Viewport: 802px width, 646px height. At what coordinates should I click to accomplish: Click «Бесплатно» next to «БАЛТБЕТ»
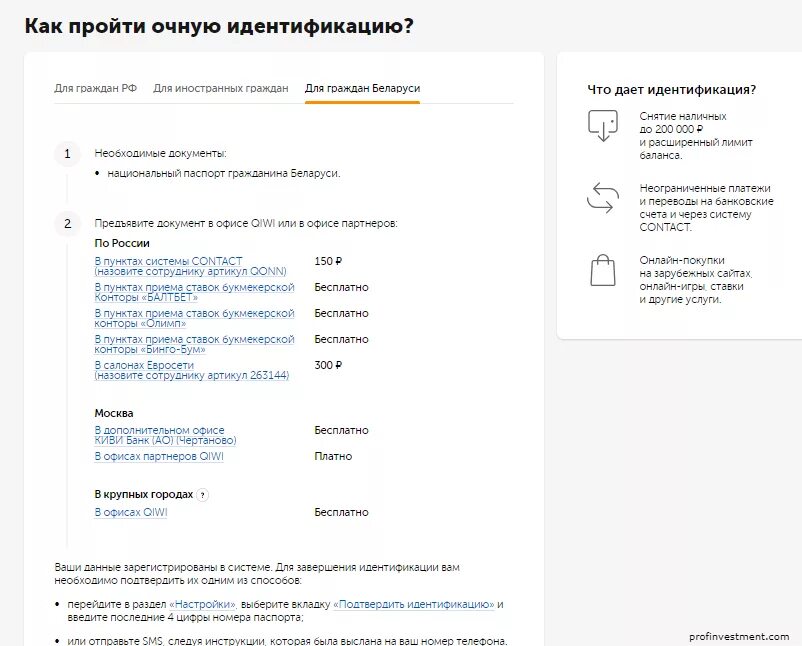[341, 287]
